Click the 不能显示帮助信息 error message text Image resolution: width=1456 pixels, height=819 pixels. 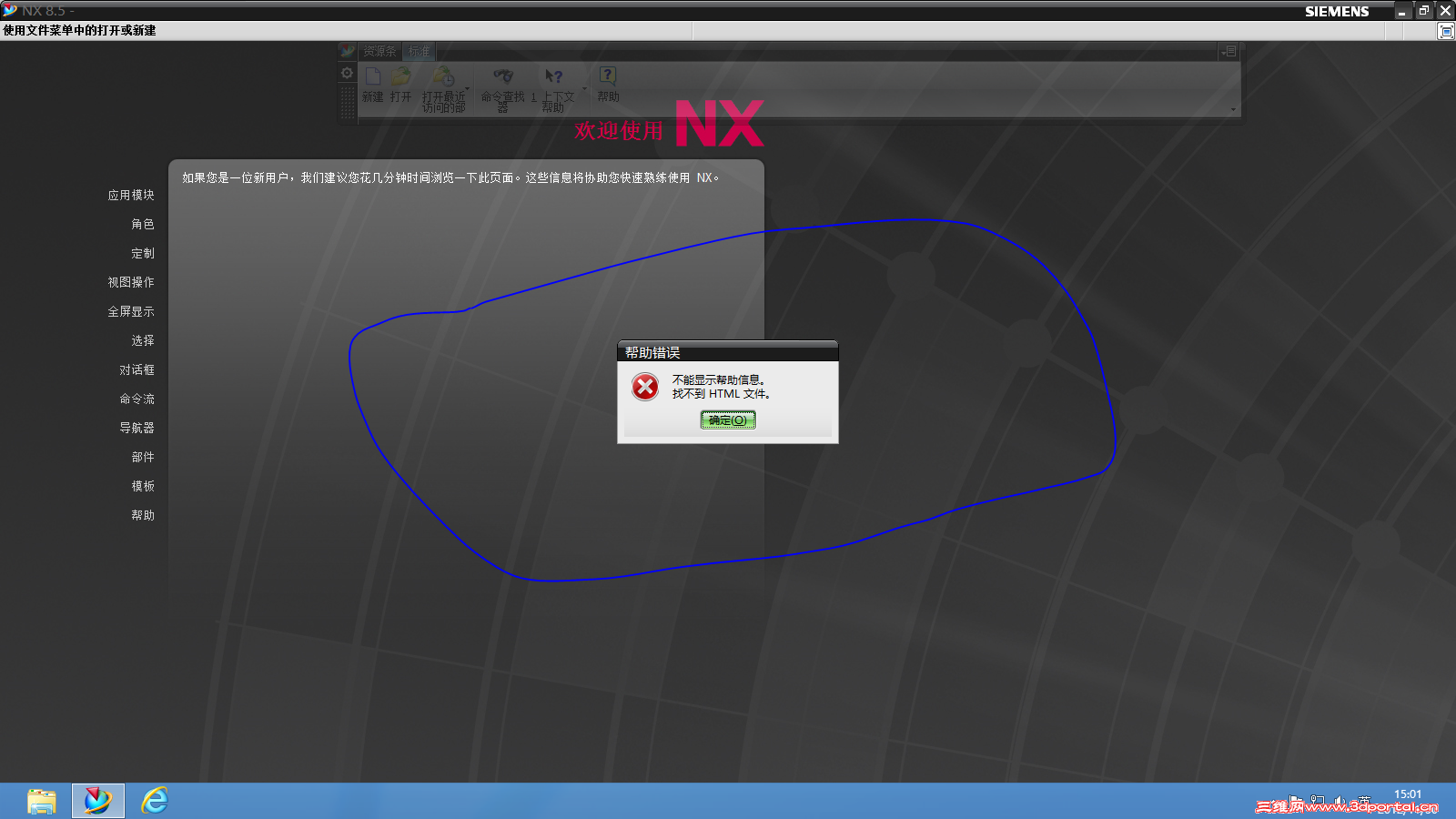click(719, 380)
